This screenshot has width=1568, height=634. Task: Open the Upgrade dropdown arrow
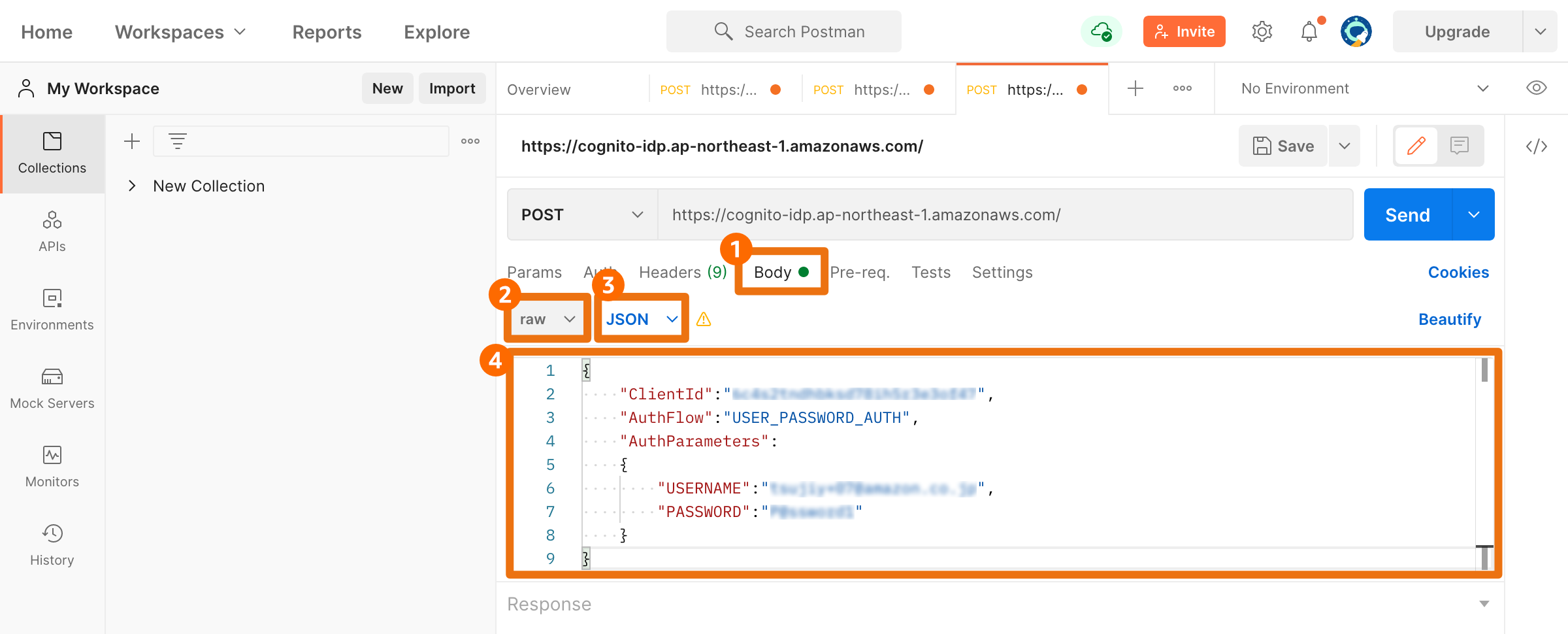(x=1541, y=31)
